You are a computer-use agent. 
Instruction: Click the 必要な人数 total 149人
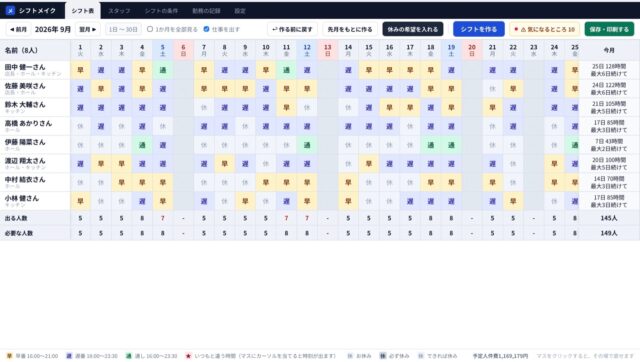(609, 233)
